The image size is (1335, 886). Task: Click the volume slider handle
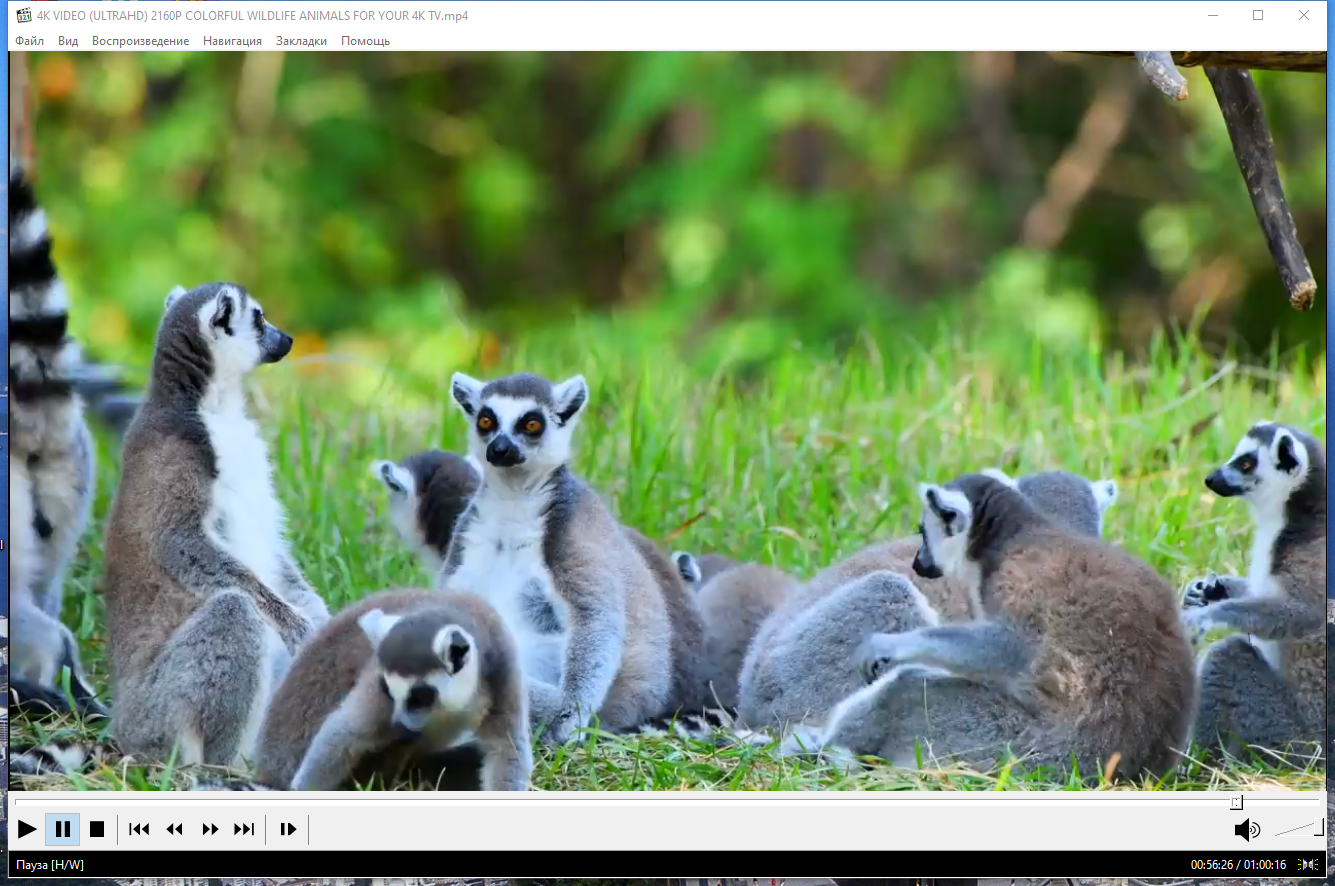pos(1319,827)
